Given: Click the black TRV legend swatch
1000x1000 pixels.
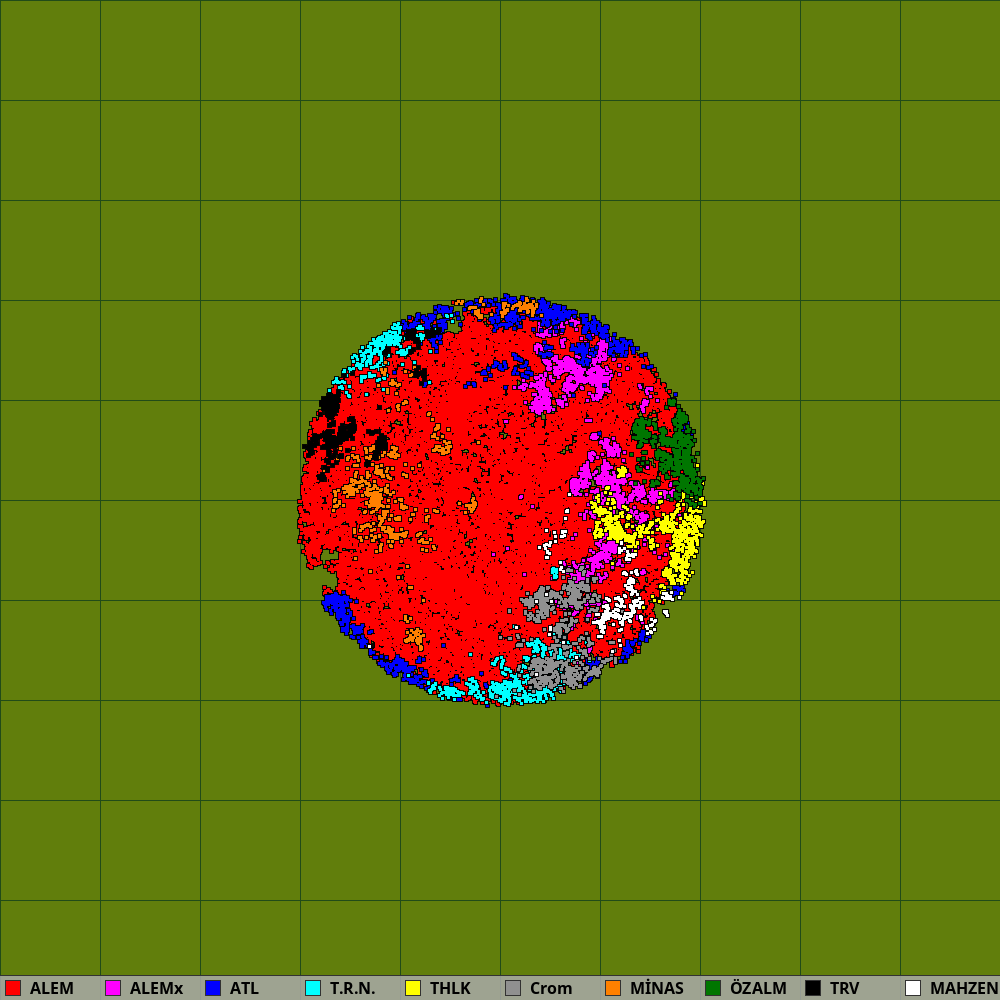Looking at the screenshot, I should click(813, 988).
